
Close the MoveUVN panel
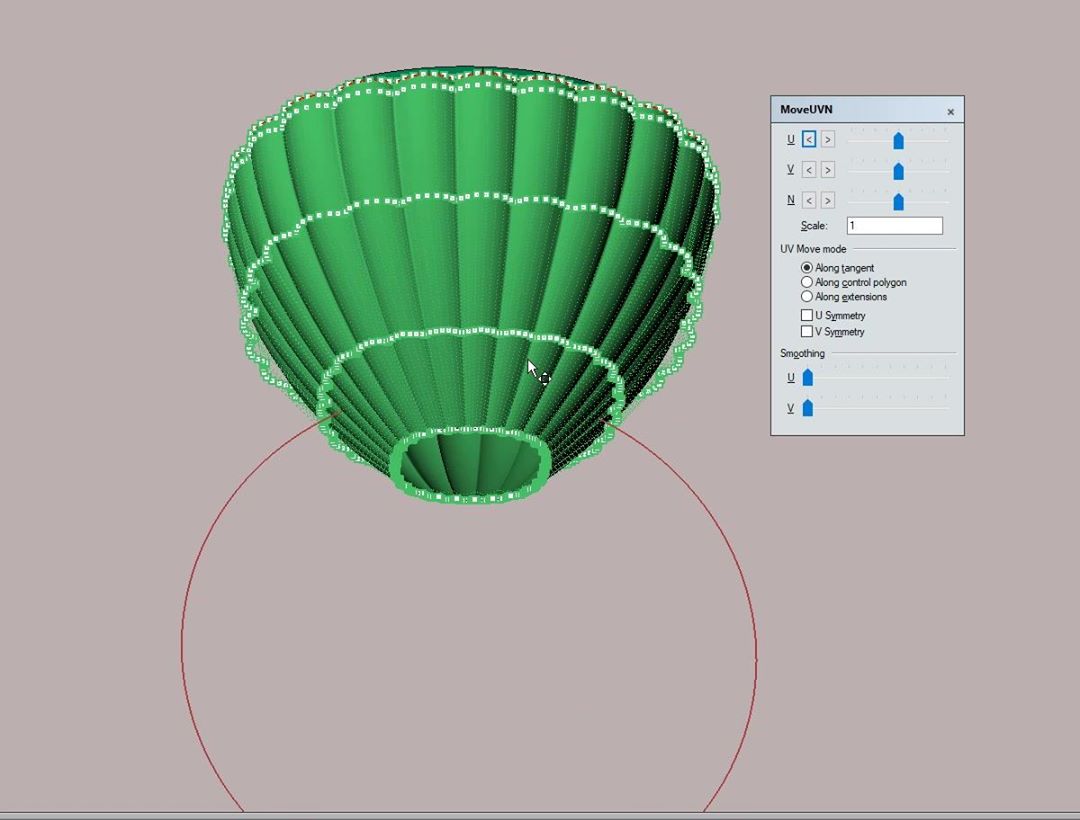pyautogui.click(x=951, y=112)
